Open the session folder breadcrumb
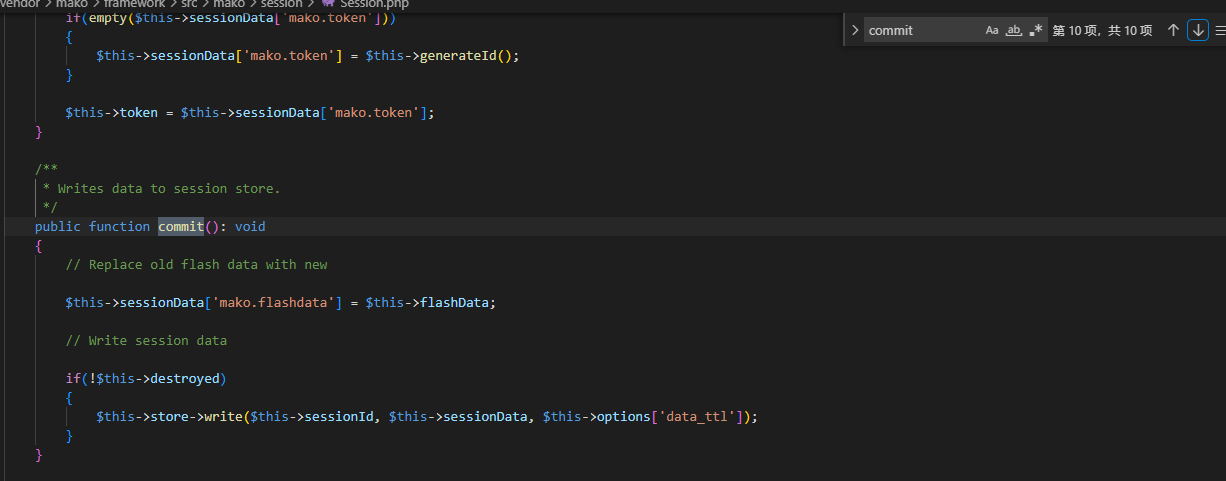This screenshot has width=1226, height=481. pos(281,4)
